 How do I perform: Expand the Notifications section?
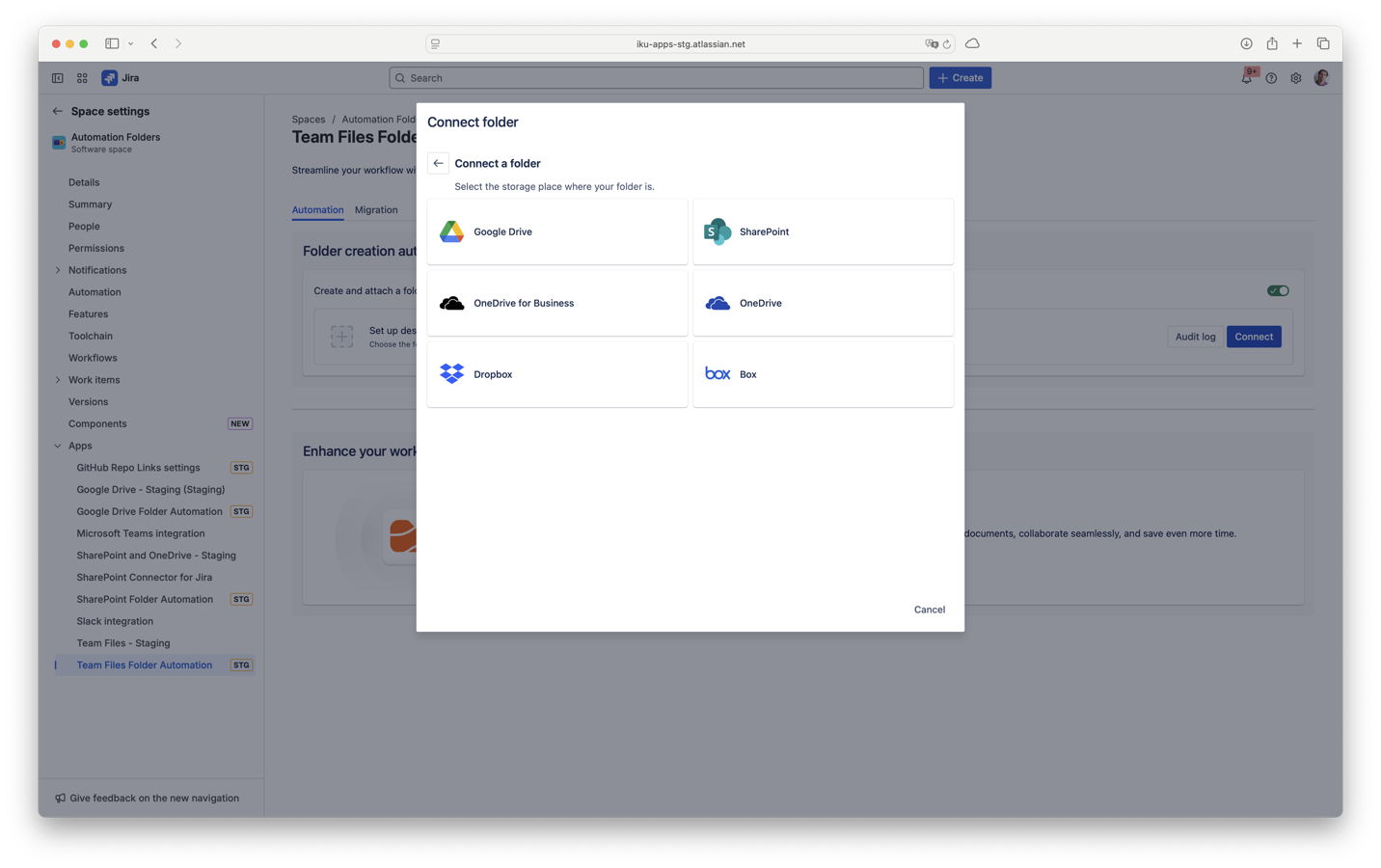tap(58, 269)
